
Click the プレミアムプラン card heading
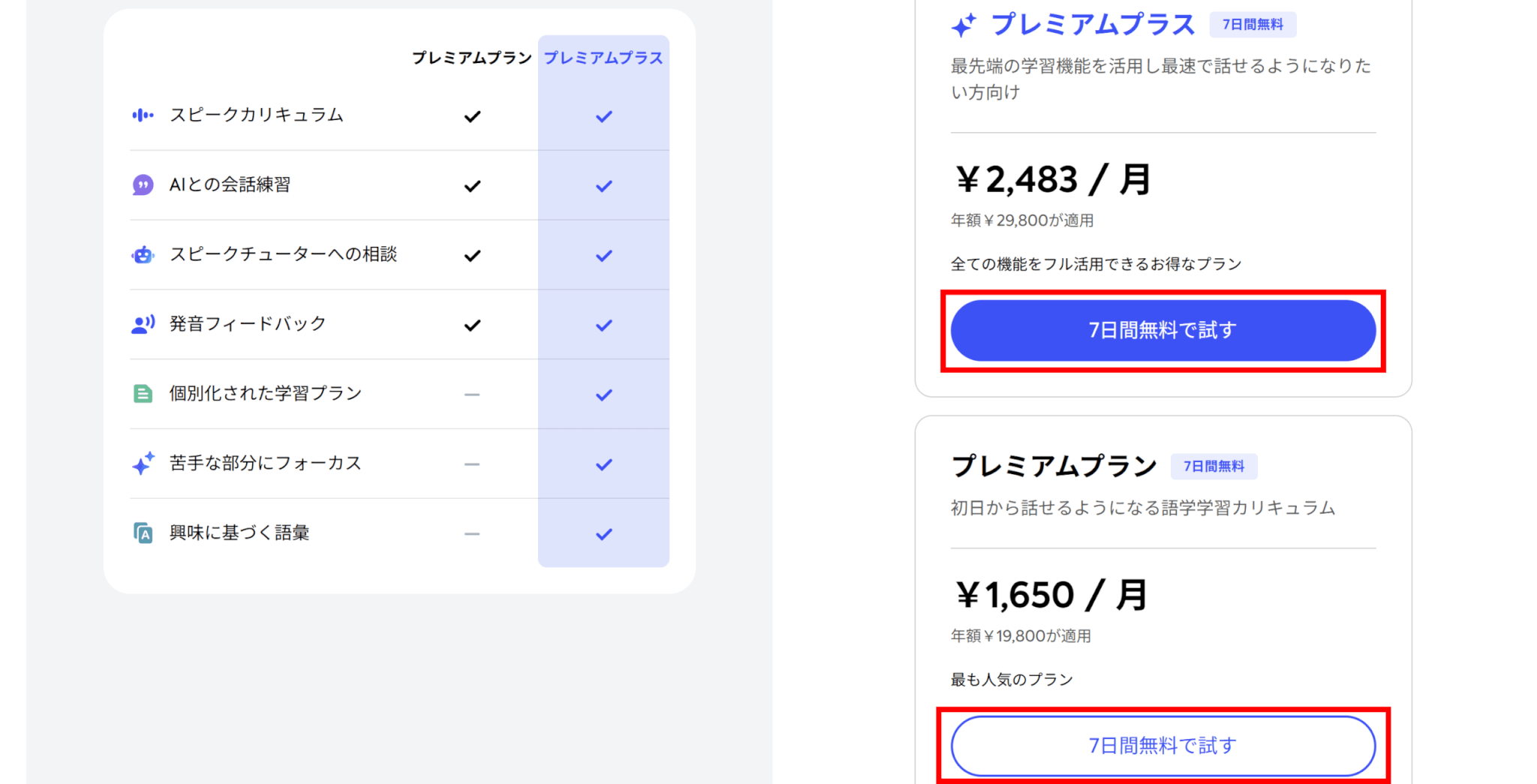coord(1054,466)
